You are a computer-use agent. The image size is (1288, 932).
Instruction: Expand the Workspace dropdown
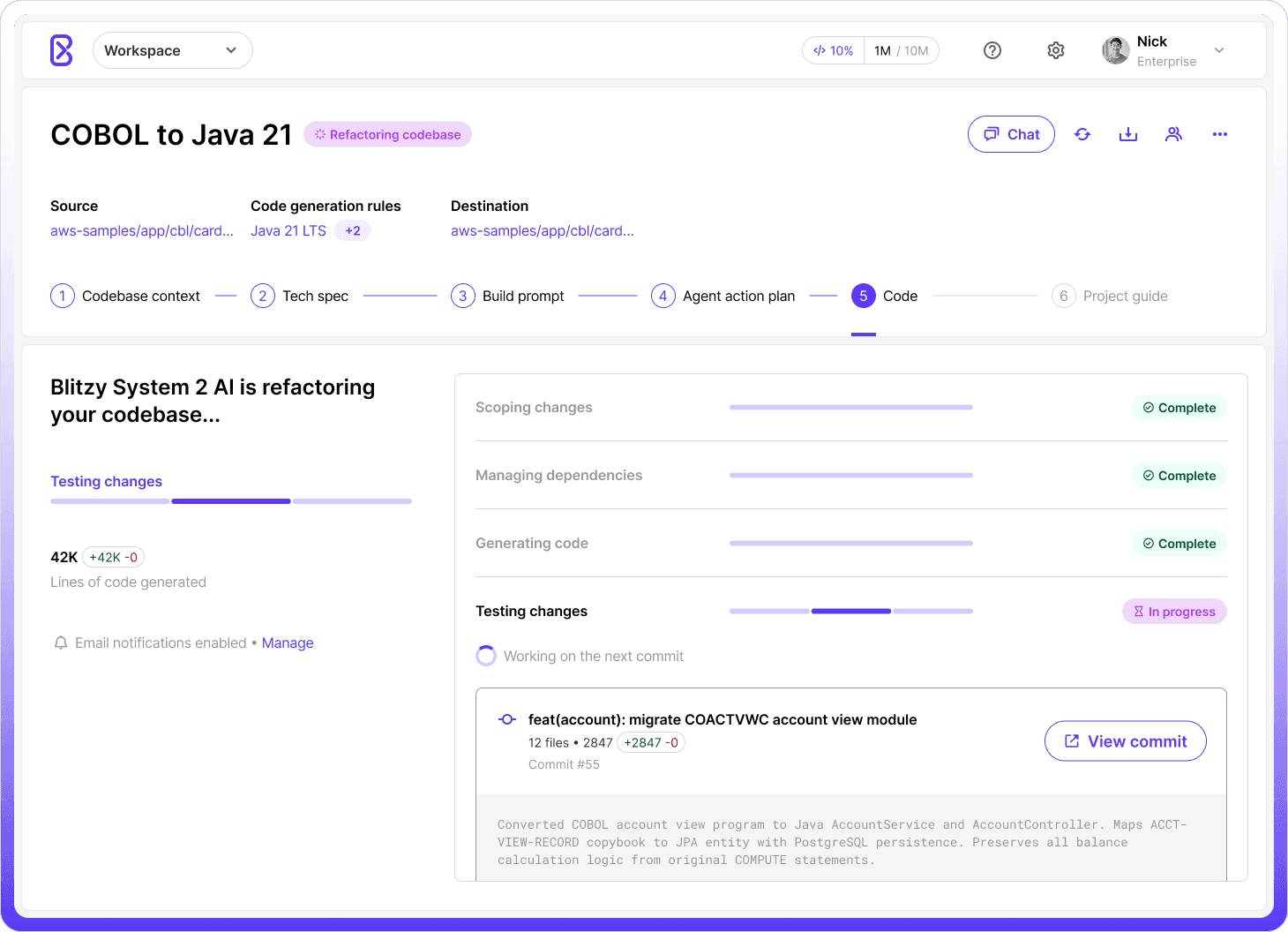(x=172, y=50)
